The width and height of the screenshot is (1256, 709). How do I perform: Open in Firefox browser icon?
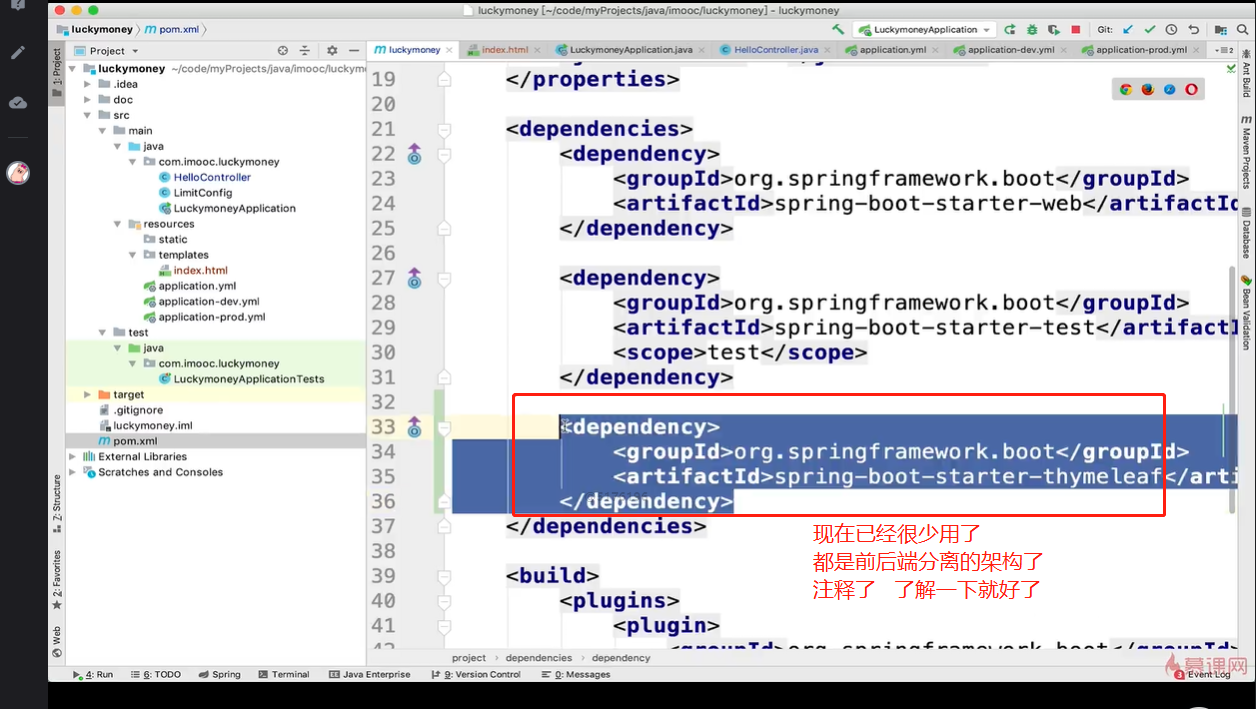1148,89
